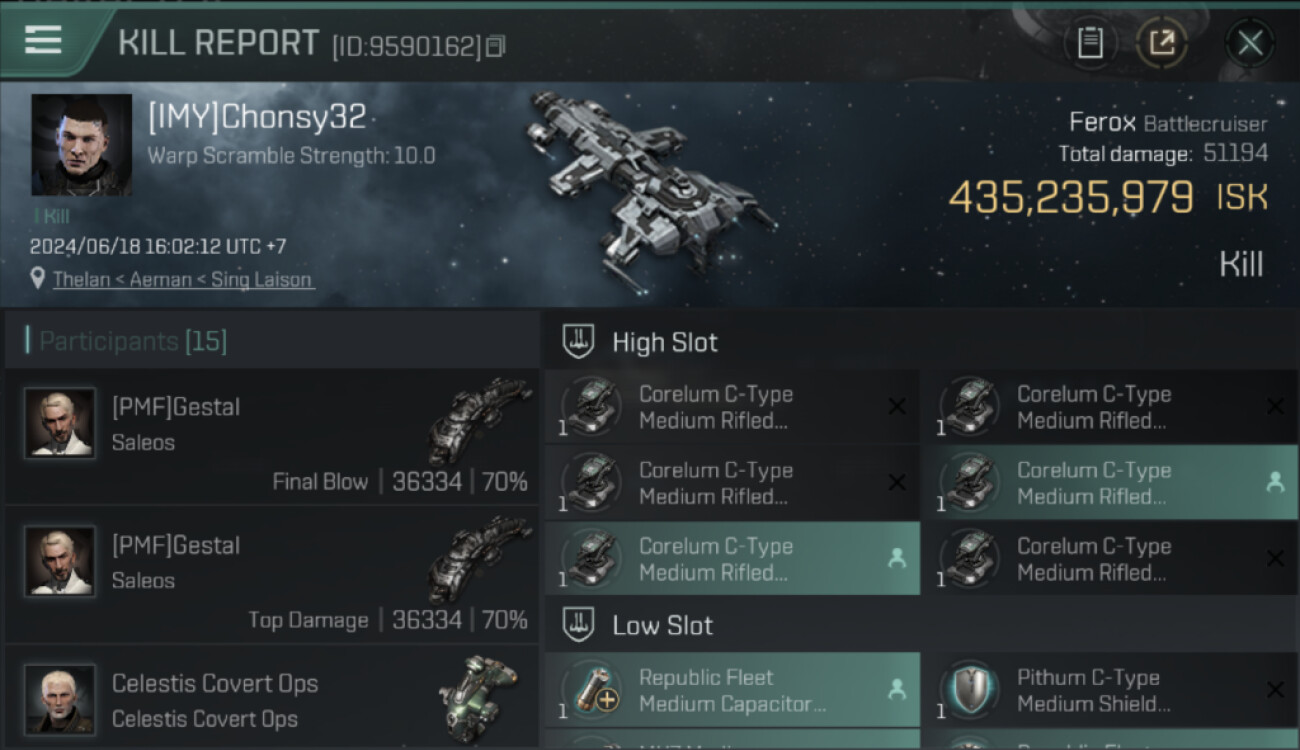Click Gestal's portrait on Top Damage row
This screenshot has height=750, width=1300.
[60, 562]
